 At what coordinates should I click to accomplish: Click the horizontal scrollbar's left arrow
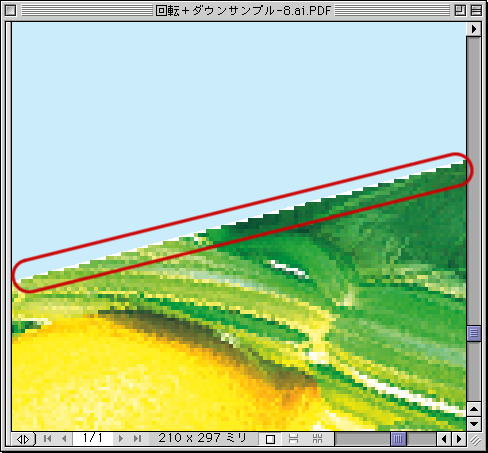click(x=444, y=439)
